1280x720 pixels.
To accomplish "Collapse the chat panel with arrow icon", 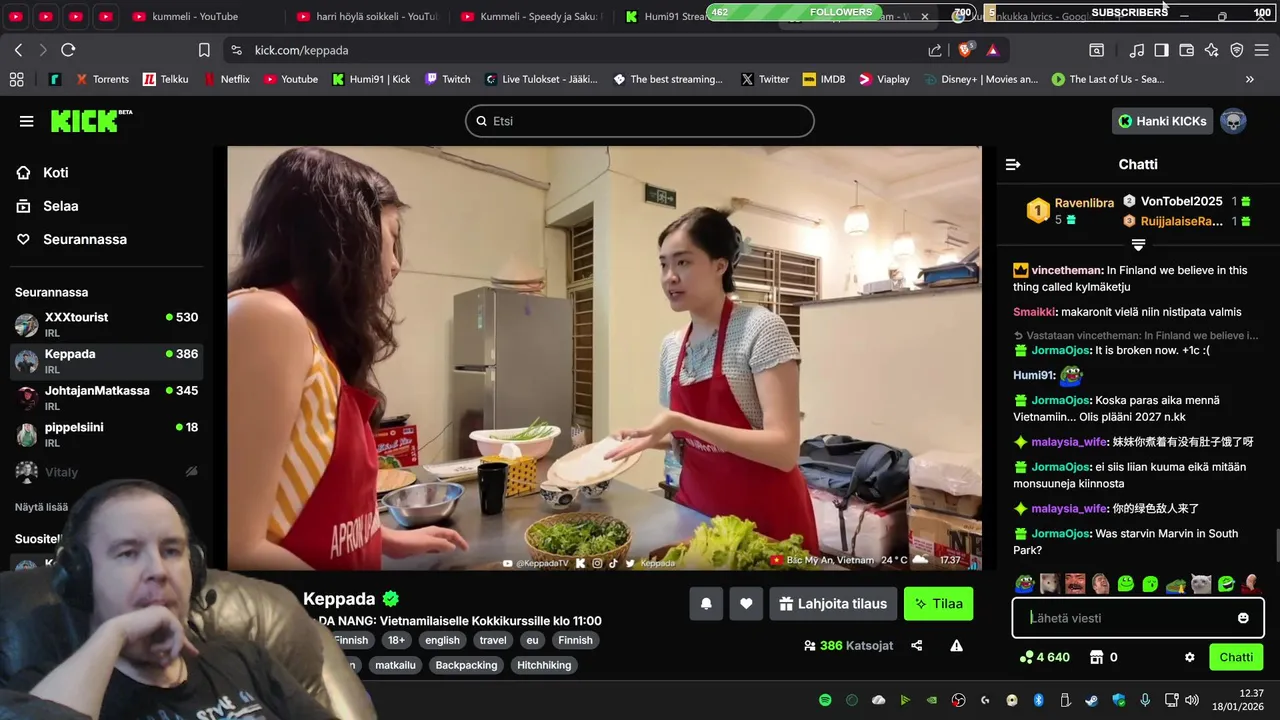I will pyautogui.click(x=1013, y=164).
